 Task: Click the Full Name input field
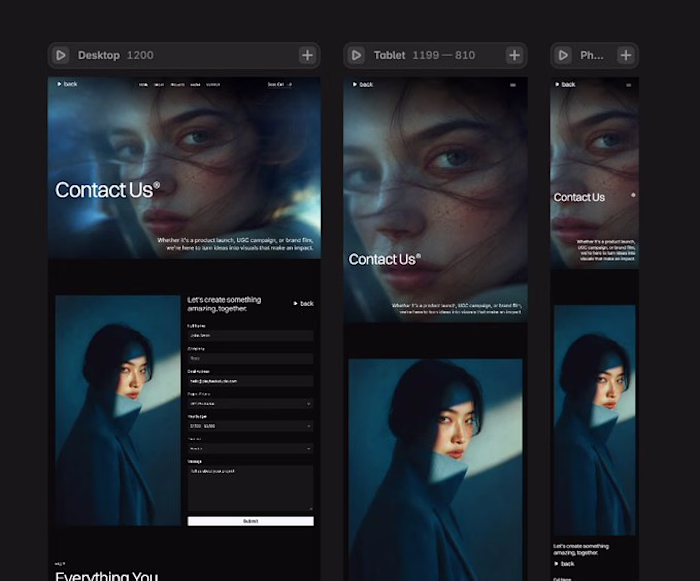pos(250,335)
